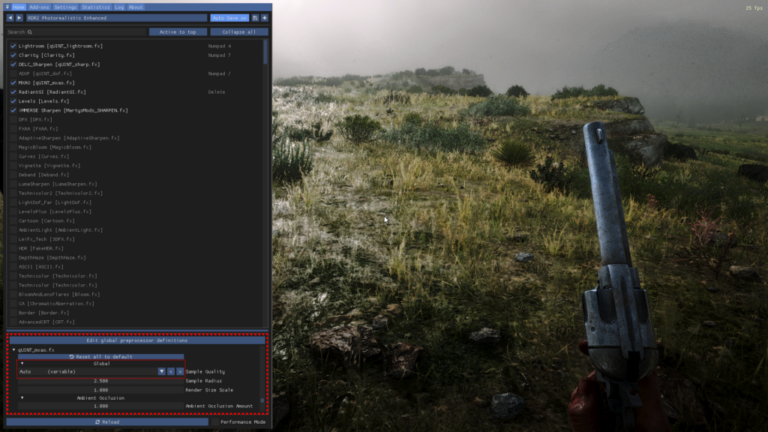Image resolution: width=768 pixels, height=432 pixels.
Task: Focus the effect Search field
Action: tap(77, 32)
